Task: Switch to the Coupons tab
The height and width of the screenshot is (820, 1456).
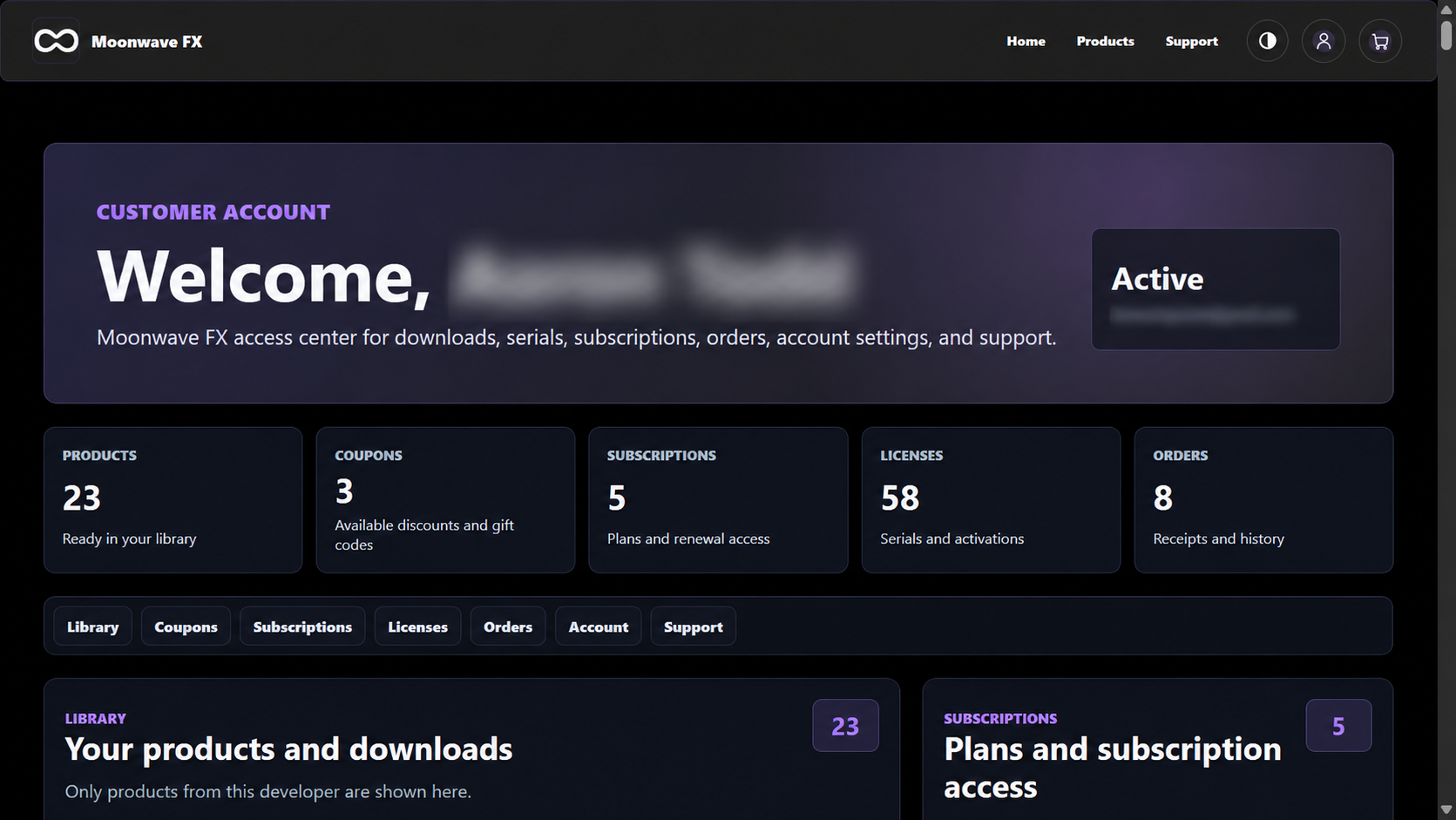Action: [186, 627]
